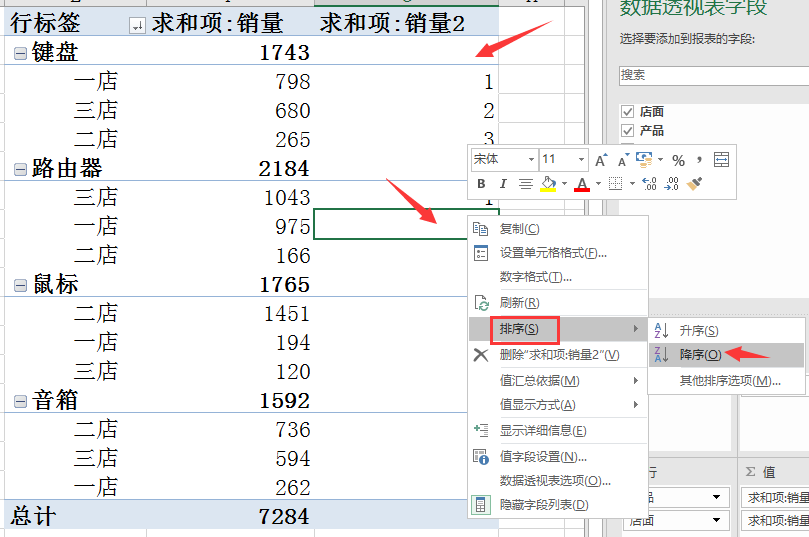The width and height of the screenshot is (809, 537).
Task: Click the X delete icon in the context menu
Action: pos(480,355)
